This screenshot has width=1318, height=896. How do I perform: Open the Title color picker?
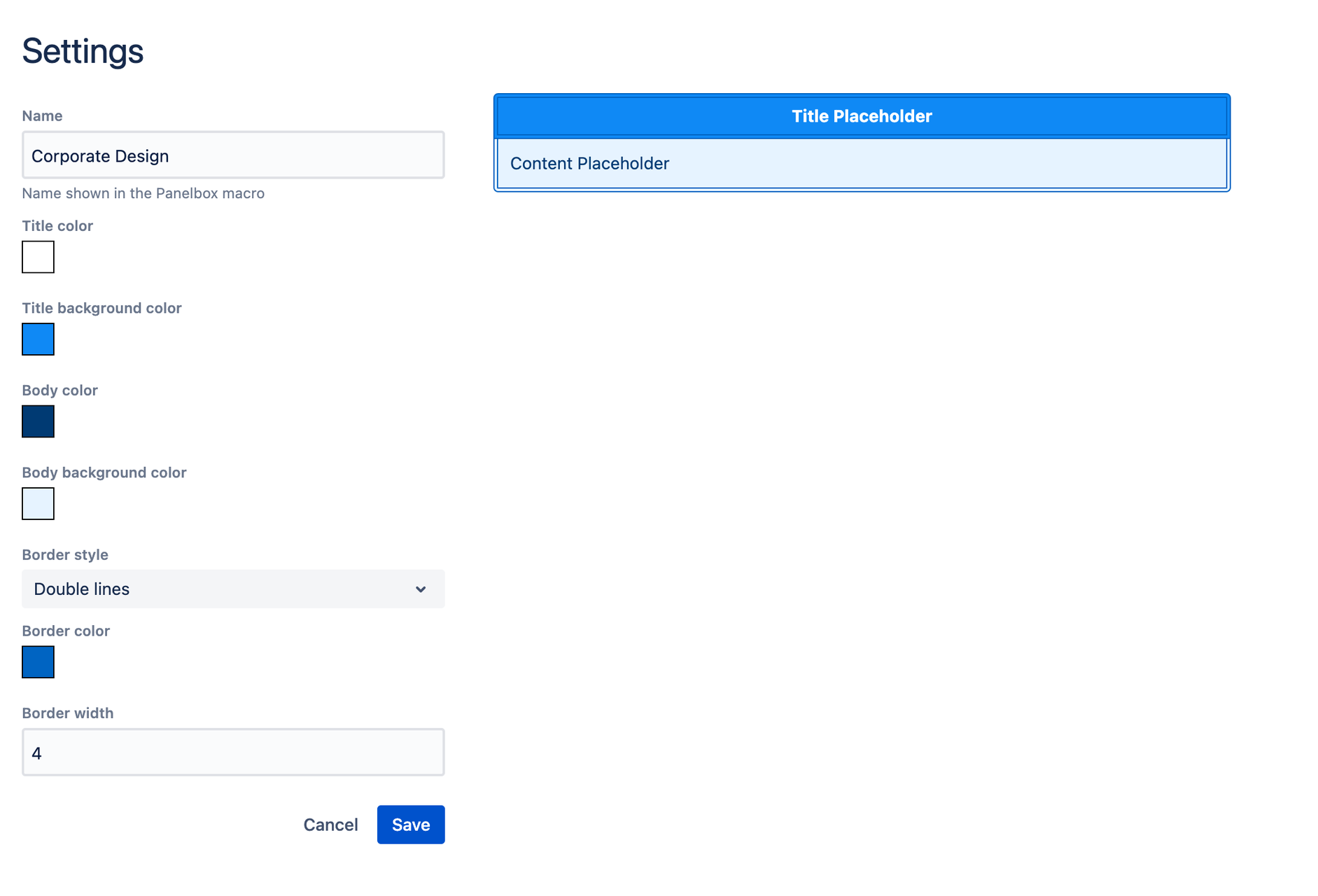[x=38, y=257]
